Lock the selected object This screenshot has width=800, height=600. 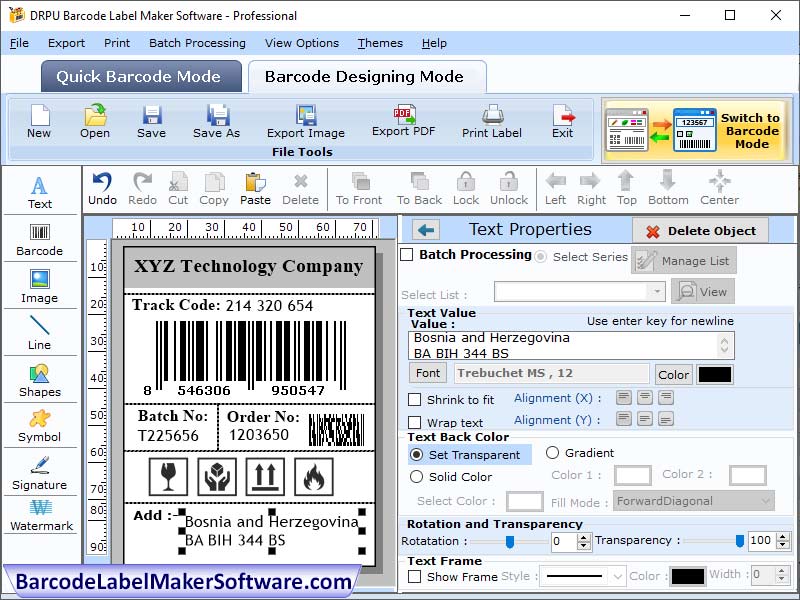(466, 189)
